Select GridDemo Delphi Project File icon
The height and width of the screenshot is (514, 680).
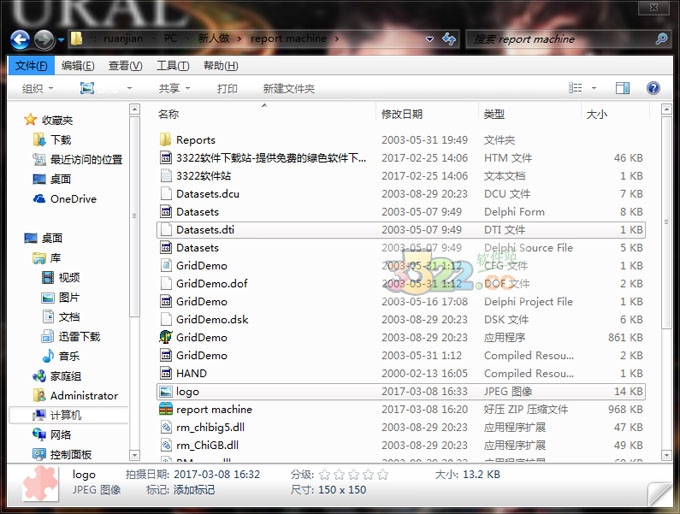click(166, 301)
